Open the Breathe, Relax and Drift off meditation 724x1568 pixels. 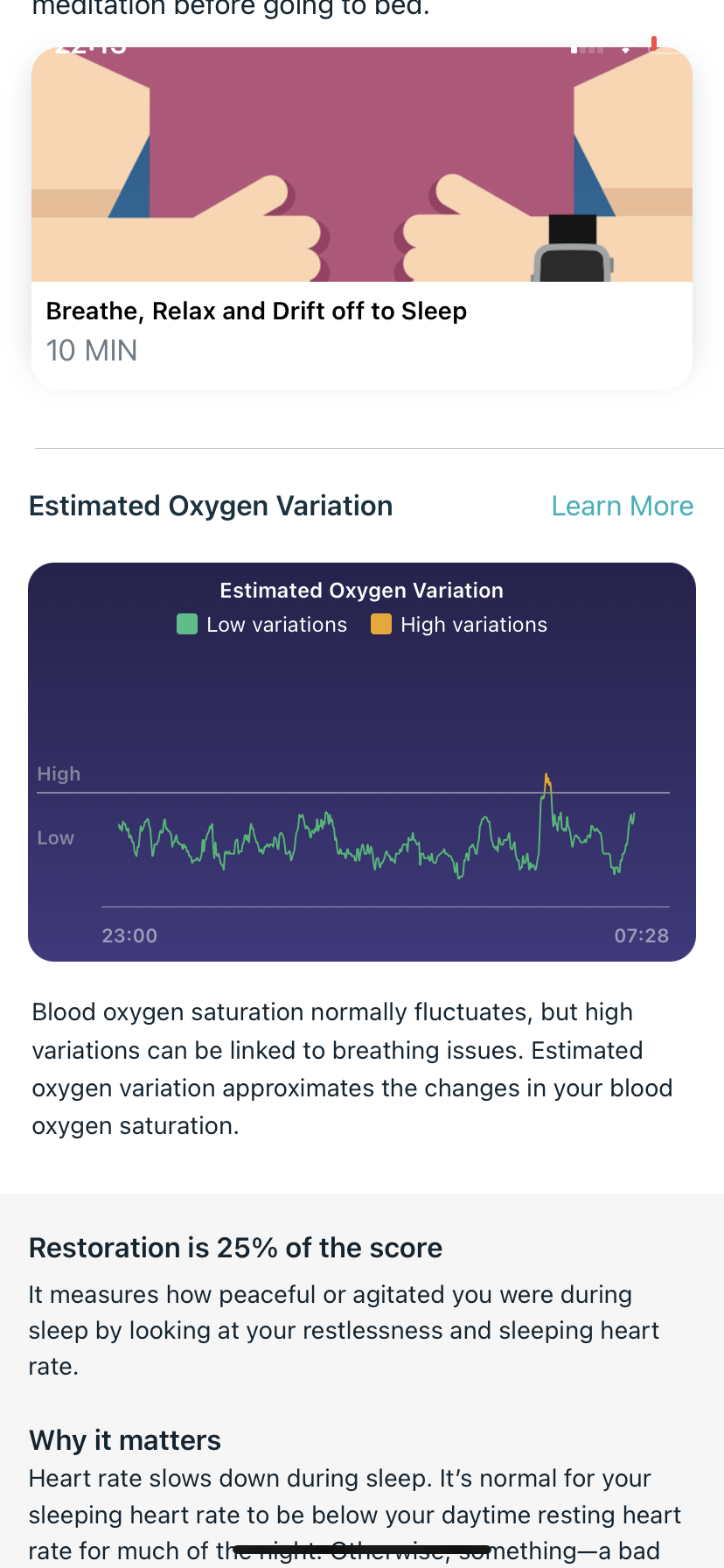coord(256,311)
